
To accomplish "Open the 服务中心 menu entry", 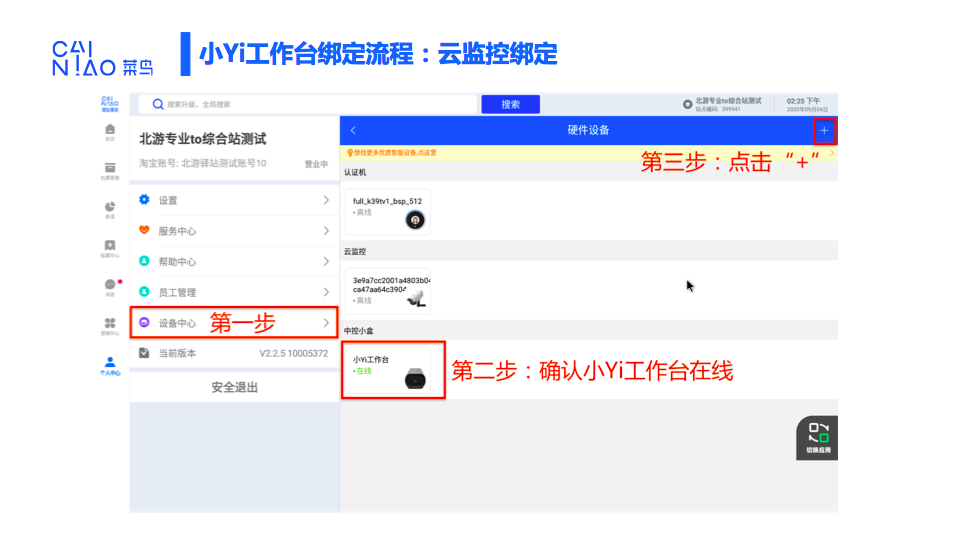I will click(x=234, y=231).
